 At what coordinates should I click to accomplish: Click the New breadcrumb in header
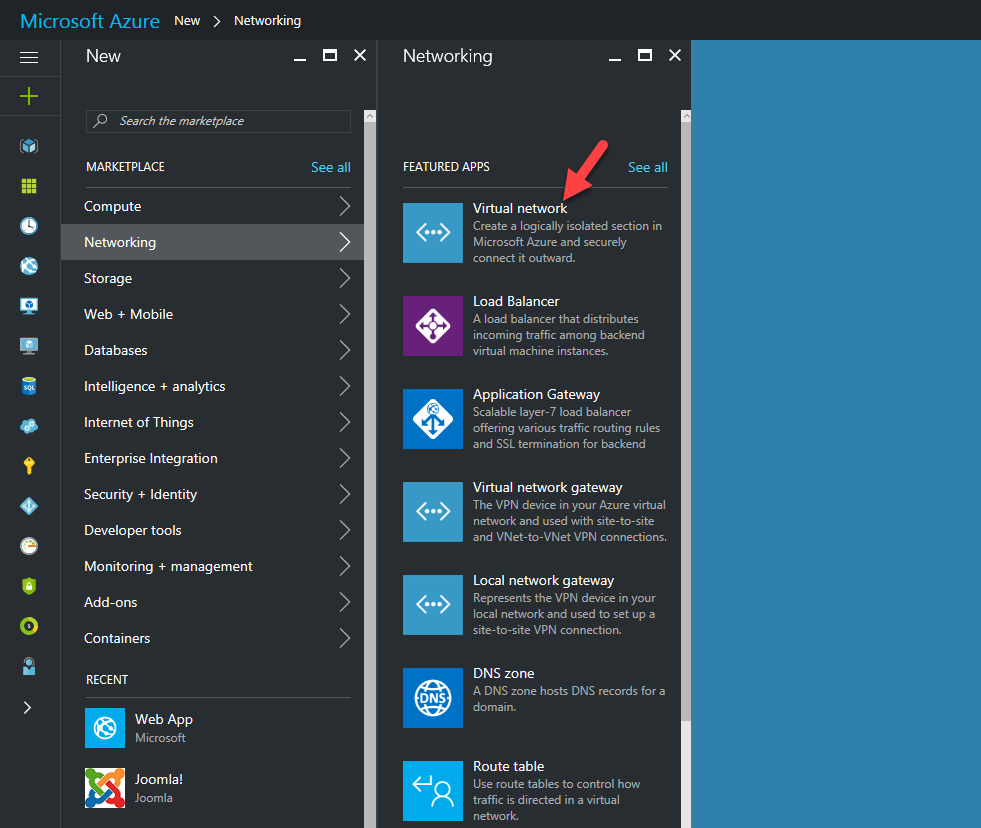click(187, 21)
